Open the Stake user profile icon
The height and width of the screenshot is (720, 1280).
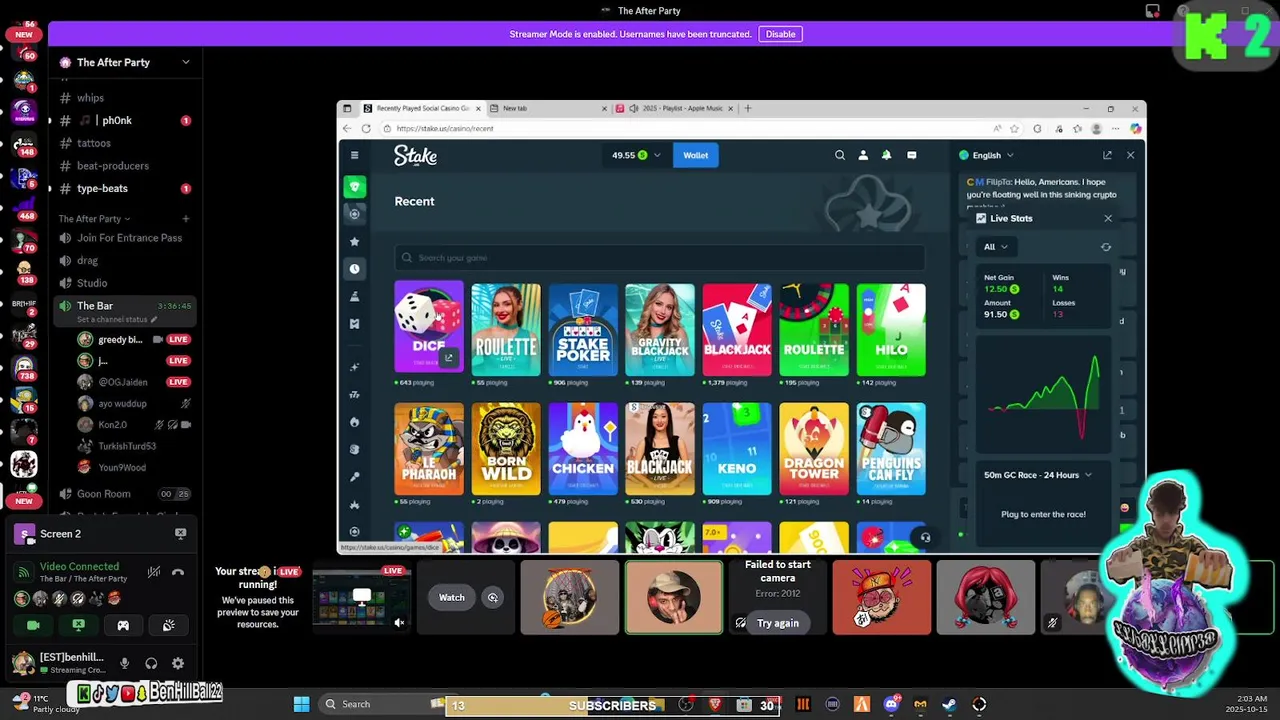click(863, 155)
